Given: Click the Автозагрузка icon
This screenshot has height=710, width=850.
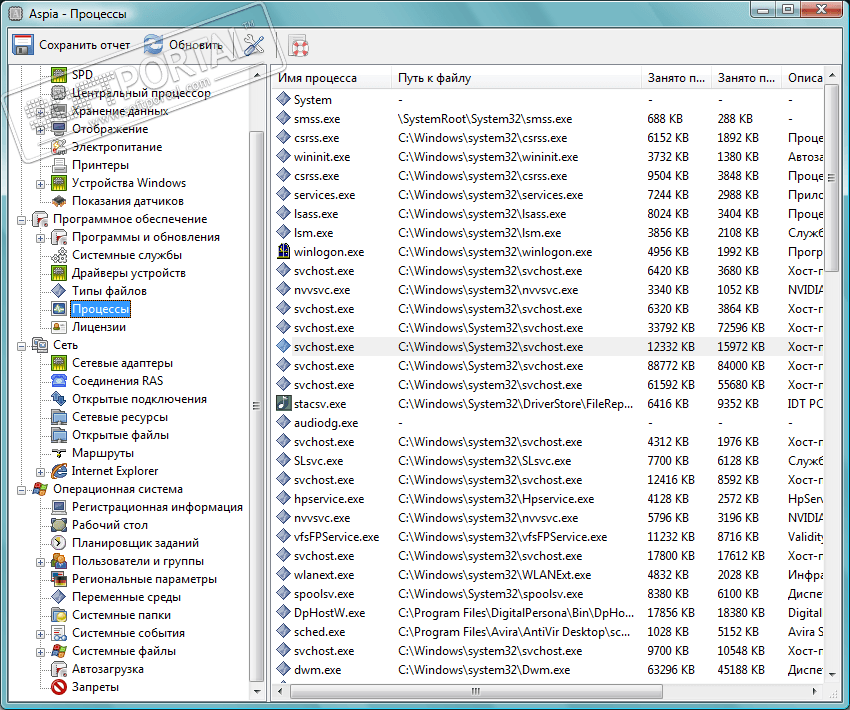Looking at the screenshot, I should point(59,669).
